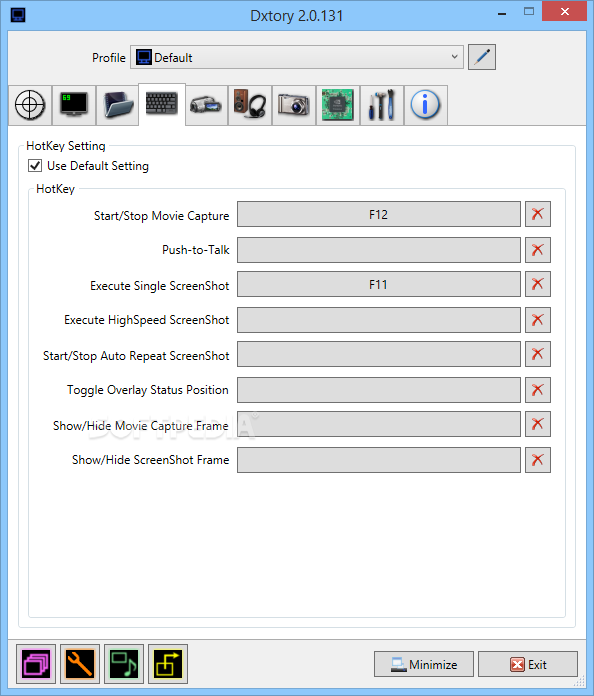Open the circuit board Advanced tab
This screenshot has height=696, width=594.
(x=337, y=105)
